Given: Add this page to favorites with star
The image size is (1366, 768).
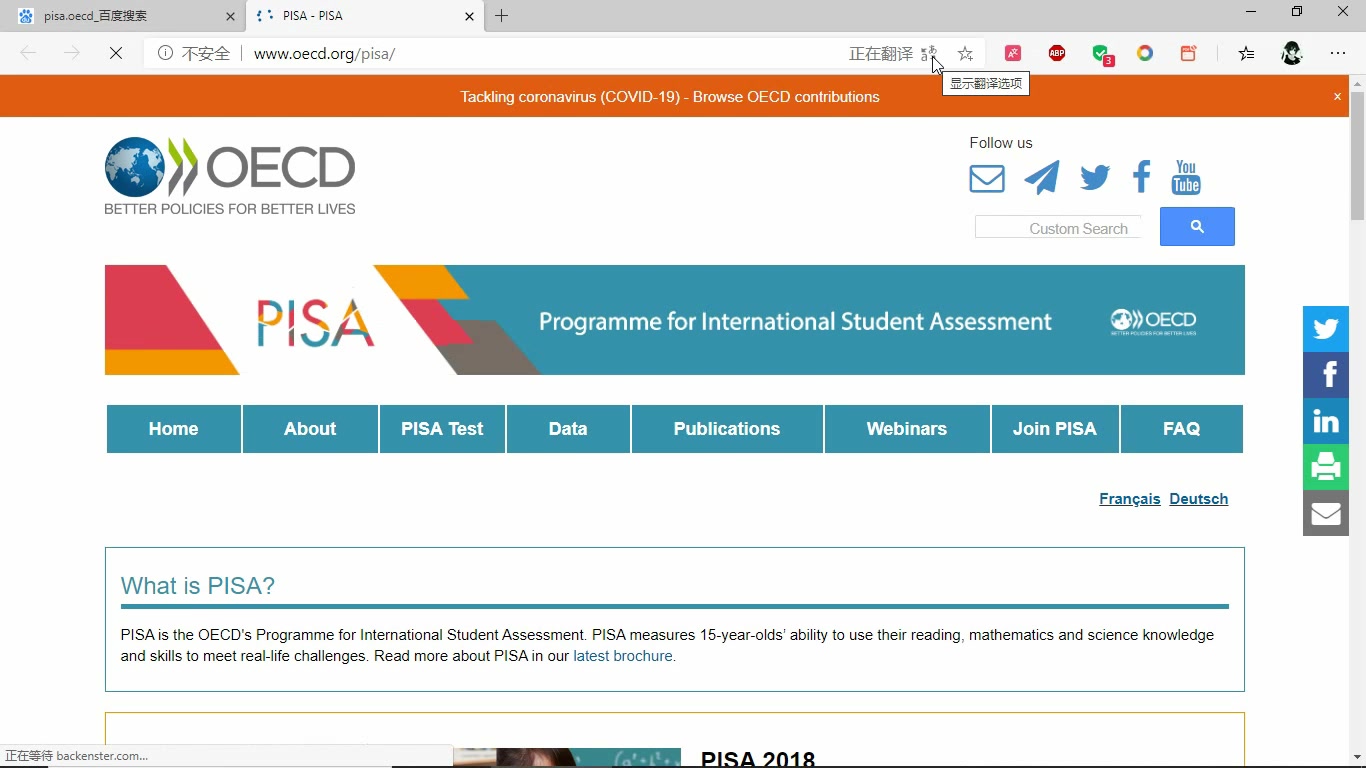Looking at the screenshot, I should 965,54.
